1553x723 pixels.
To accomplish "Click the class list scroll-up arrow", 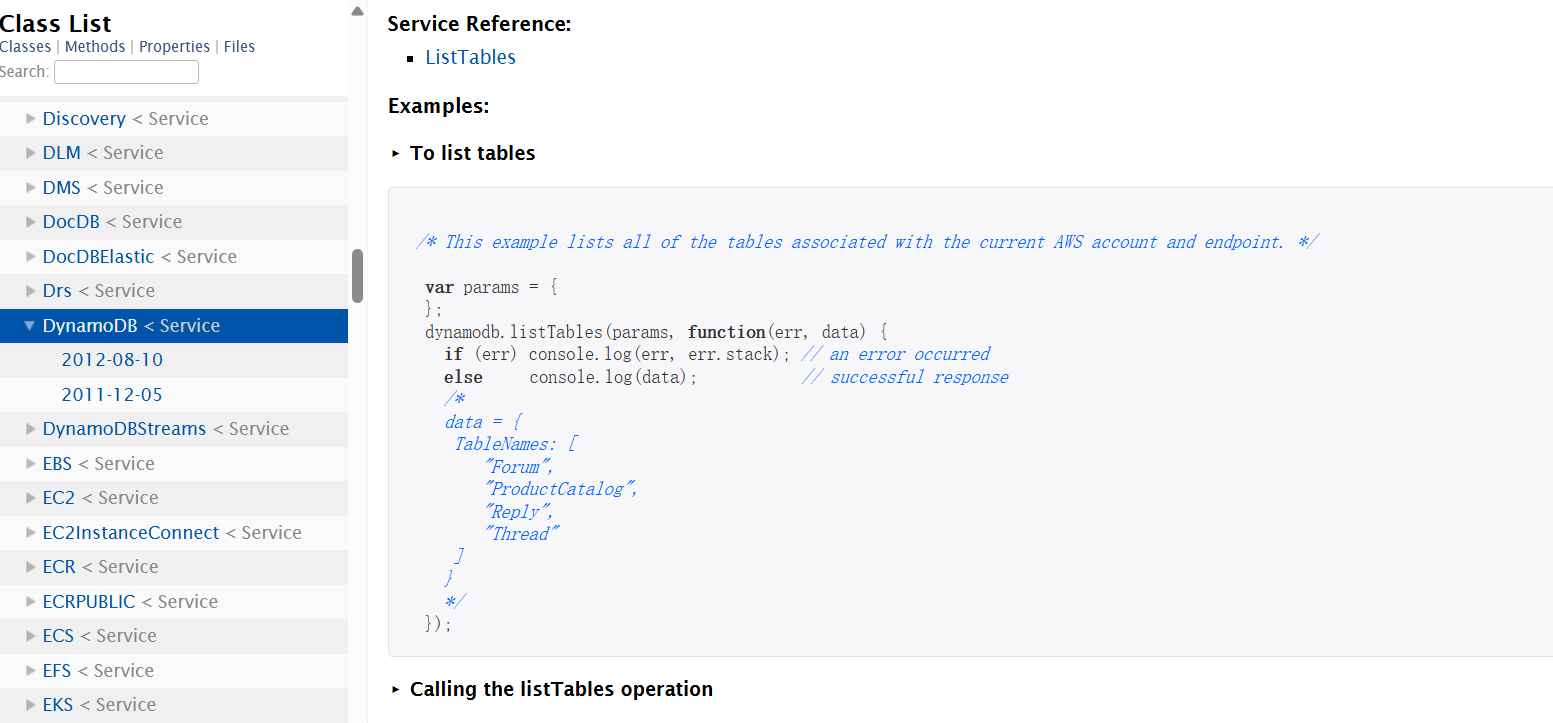I will coord(358,12).
